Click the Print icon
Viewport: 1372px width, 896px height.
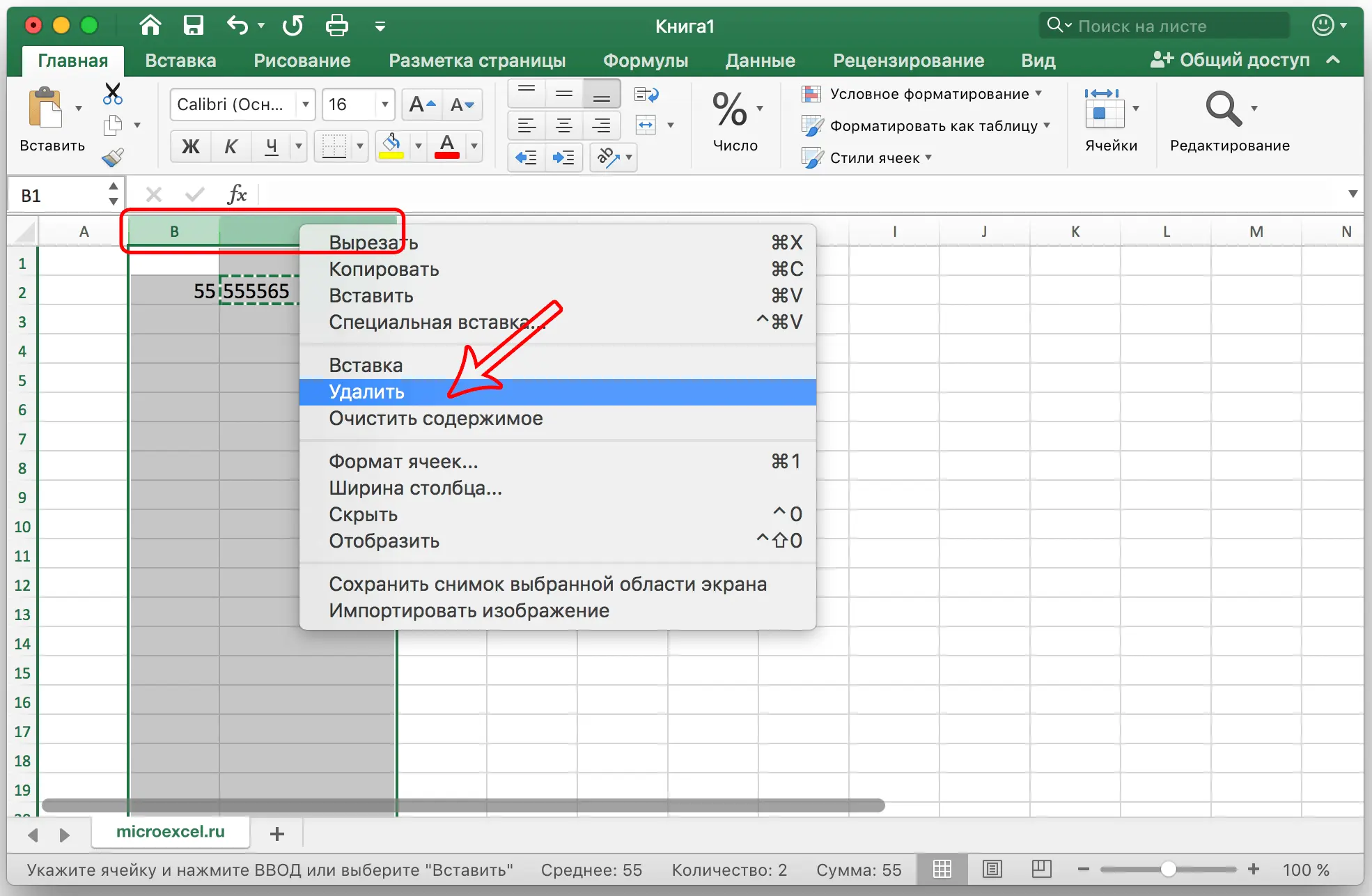point(337,26)
